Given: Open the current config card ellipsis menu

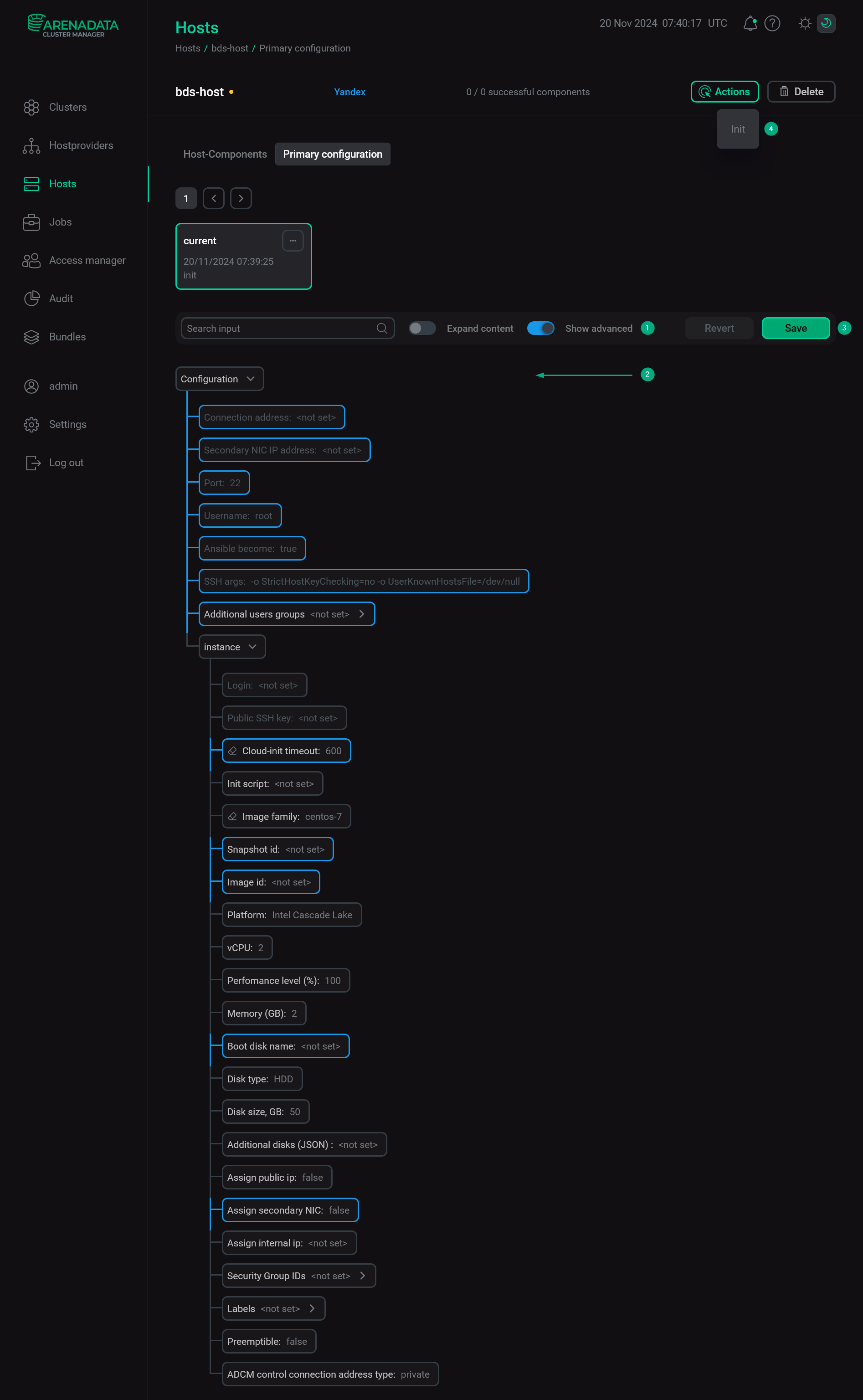Looking at the screenshot, I should (293, 241).
